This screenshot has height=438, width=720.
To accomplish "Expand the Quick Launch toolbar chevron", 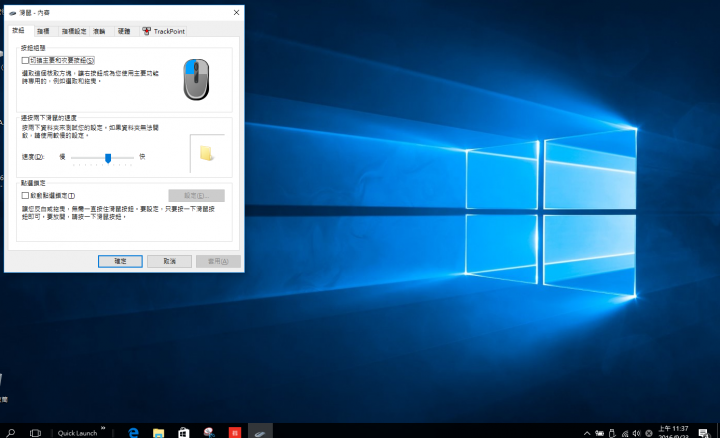I will (103, 428).
